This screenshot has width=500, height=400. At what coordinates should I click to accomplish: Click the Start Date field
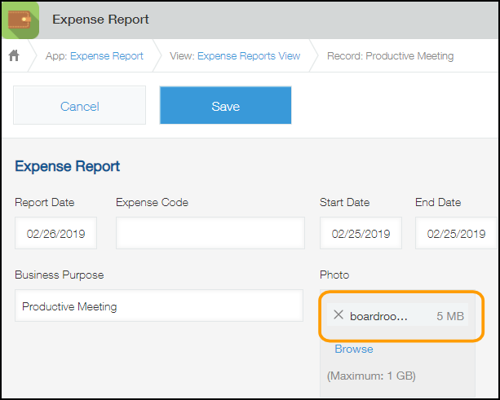pyautogui.click(x=361, y=233)
